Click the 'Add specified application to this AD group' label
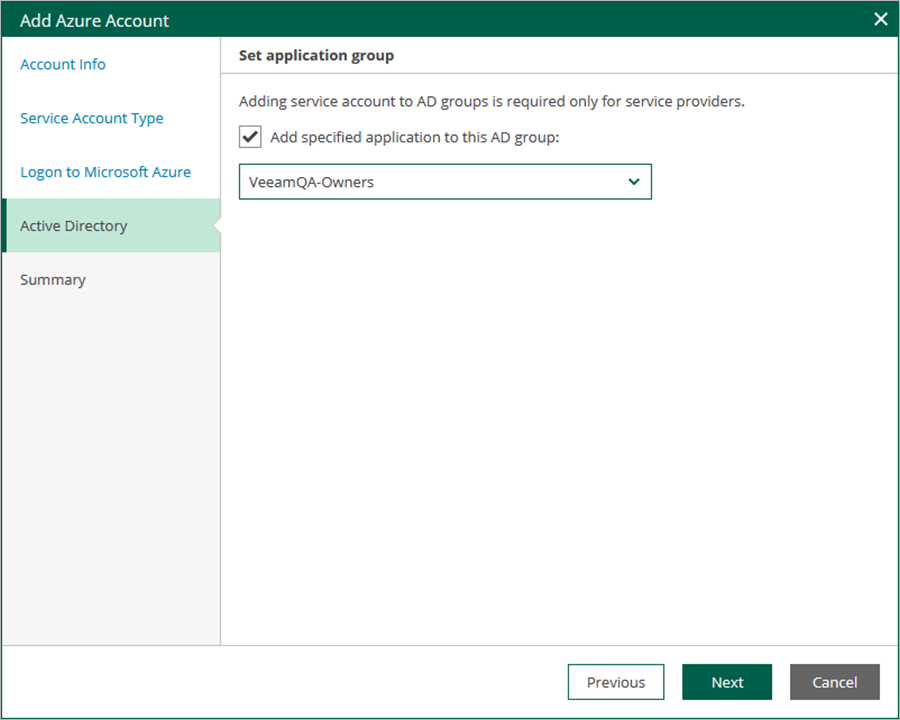This screenshot has height=720, width=900. click(414, 137)
